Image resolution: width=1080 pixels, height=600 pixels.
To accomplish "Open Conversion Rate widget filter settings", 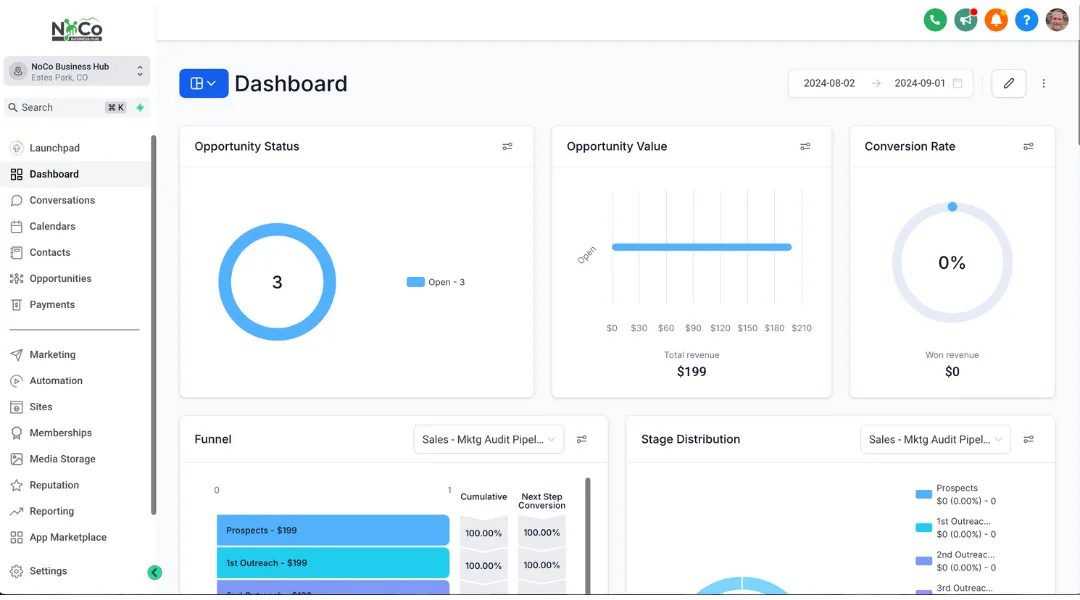I will [1028, 146].
